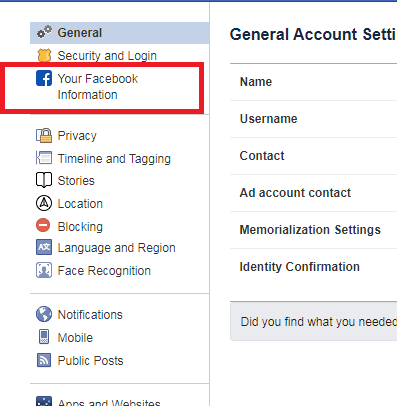Click the Mobile phone icon

click(44, 337)
